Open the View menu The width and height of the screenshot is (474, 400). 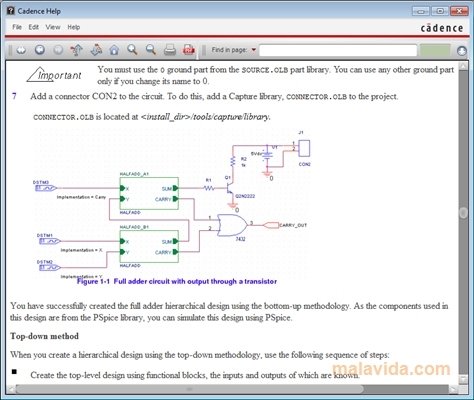pos(53,27)
